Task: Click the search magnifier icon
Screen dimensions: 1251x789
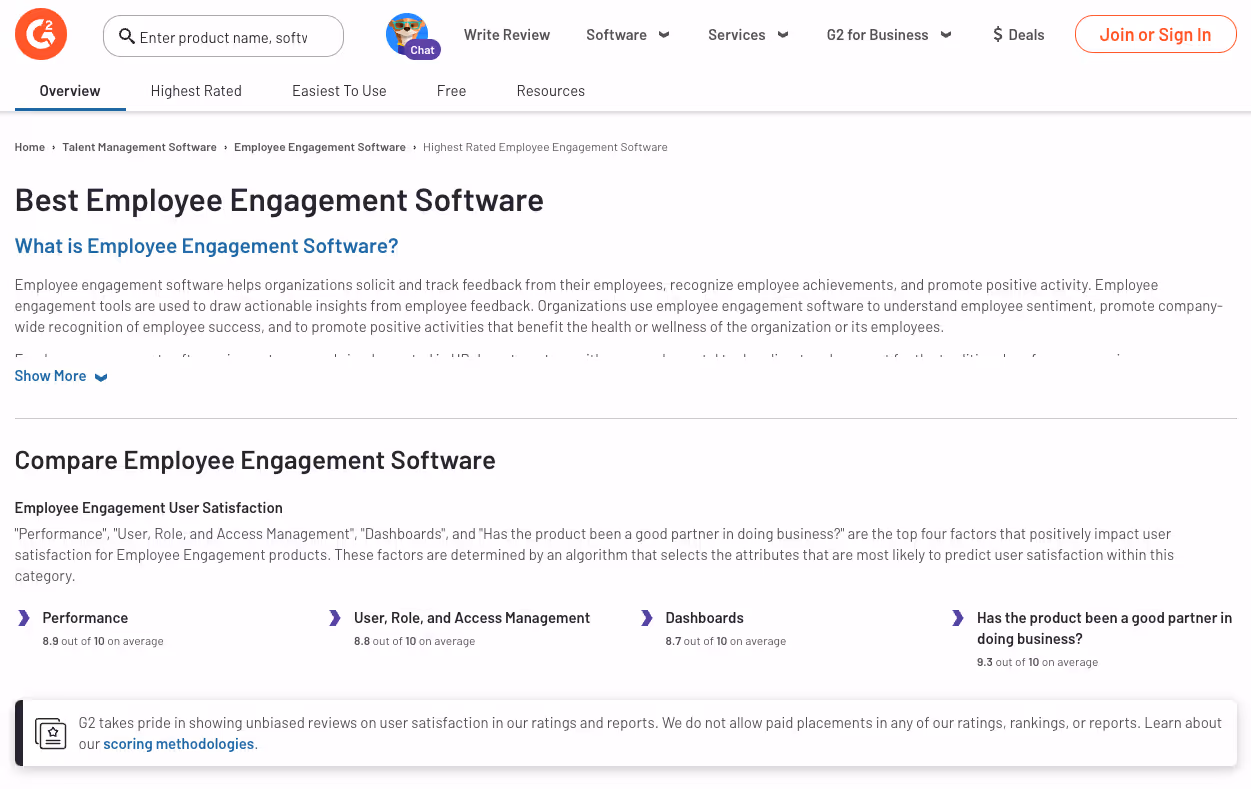Action: point(127,37)
